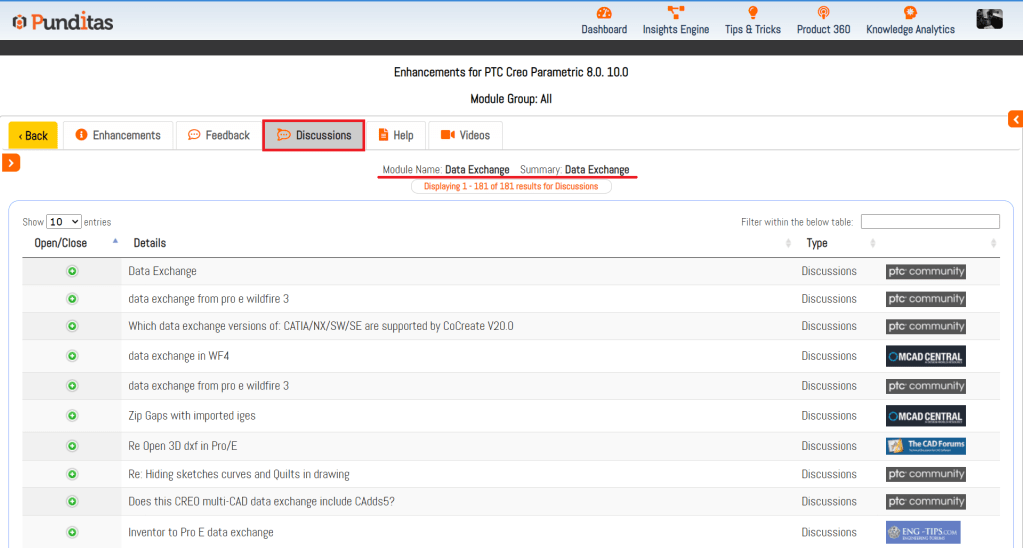This screenshot has height=548, width=1023.
Task: Open the Videos tab
Action: tap(465, 136)
